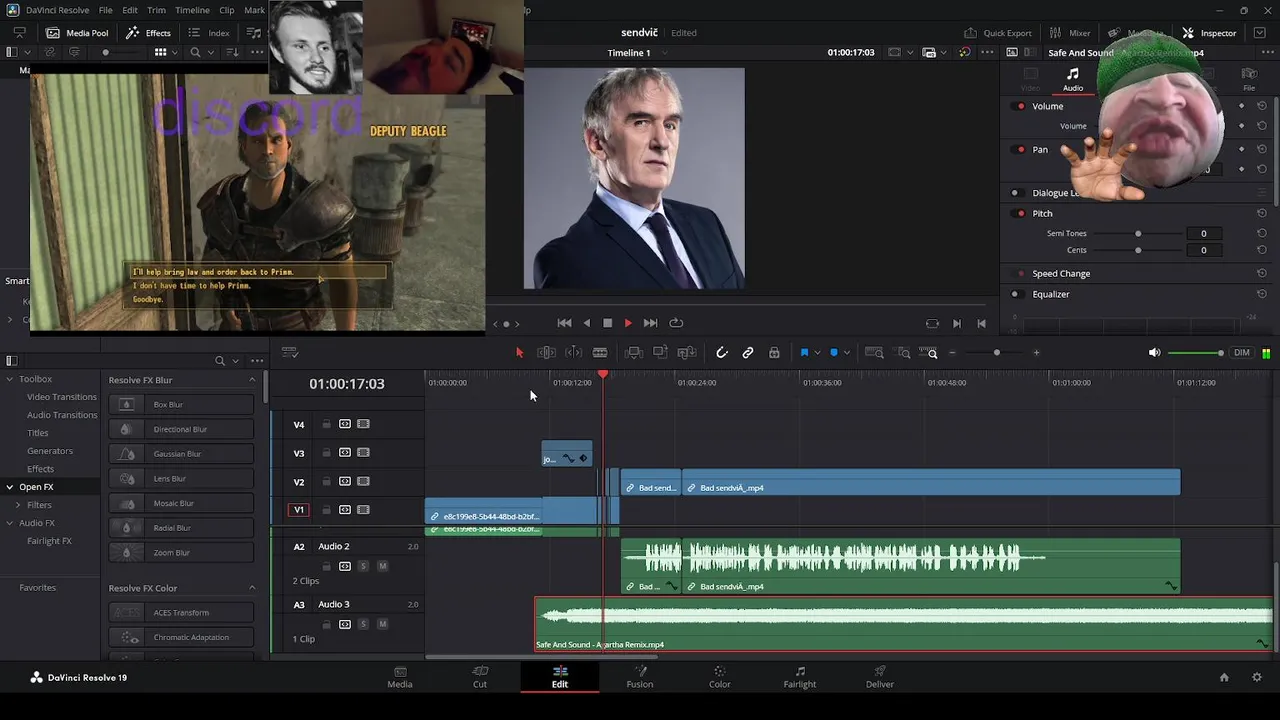This screenshot has width=1280, height=720.
Task: Toggle DIM audio button
Action: click(x=1242, y=353)
